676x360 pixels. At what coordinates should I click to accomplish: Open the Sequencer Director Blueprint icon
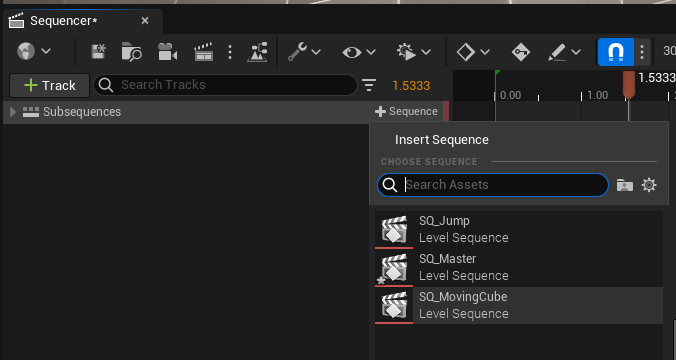257,52
